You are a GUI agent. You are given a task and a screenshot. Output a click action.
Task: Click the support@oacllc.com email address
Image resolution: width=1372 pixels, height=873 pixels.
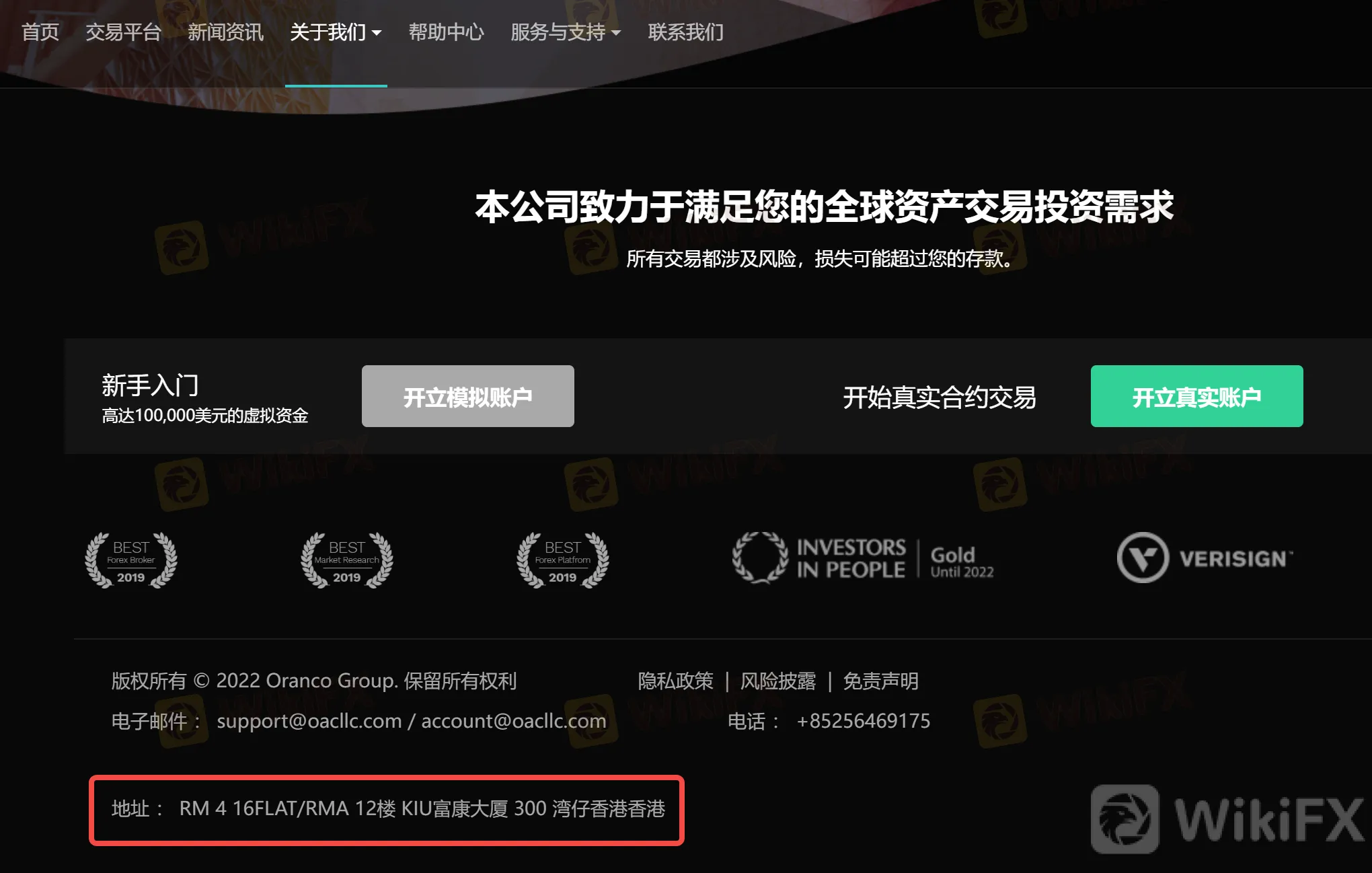tap(309, 721)
